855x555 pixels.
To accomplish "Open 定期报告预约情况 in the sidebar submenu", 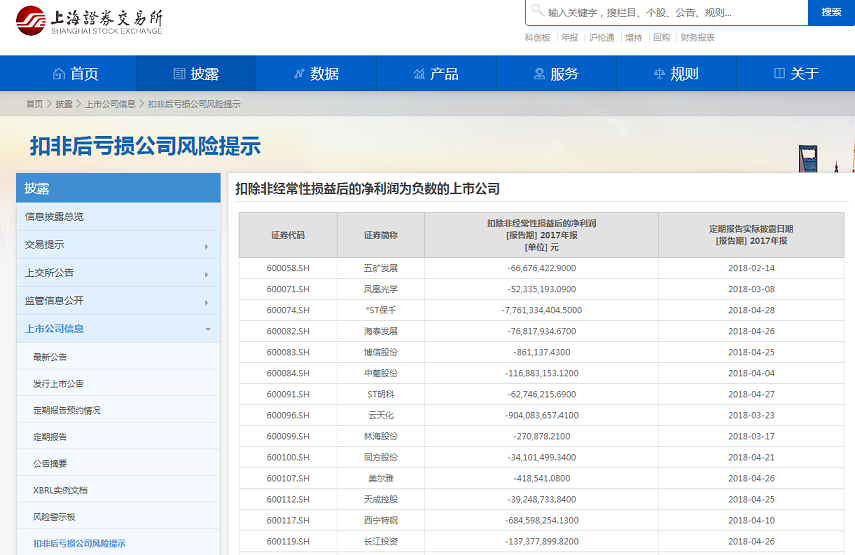I will pos(118,410).
